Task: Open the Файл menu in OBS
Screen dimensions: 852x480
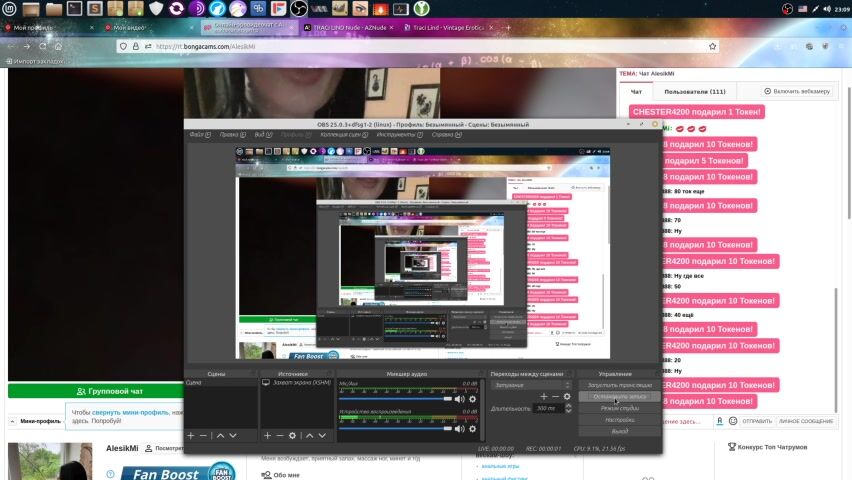Action: pyautogui.click(x=197, y=134)
